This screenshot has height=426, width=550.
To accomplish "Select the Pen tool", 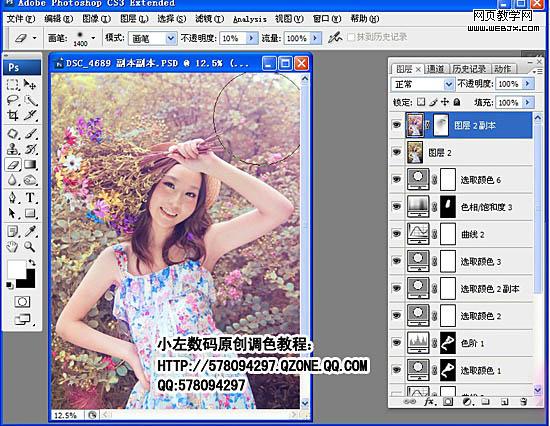I will 13,197.
